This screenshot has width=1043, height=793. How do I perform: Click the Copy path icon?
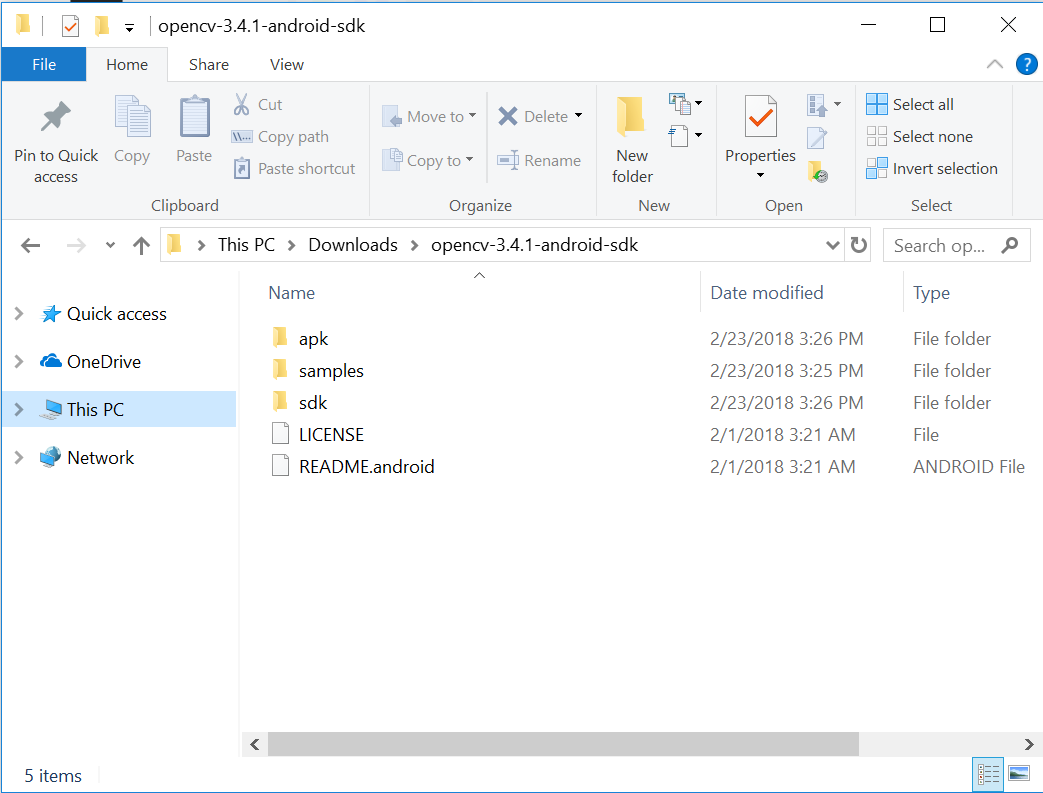point(241,136)
